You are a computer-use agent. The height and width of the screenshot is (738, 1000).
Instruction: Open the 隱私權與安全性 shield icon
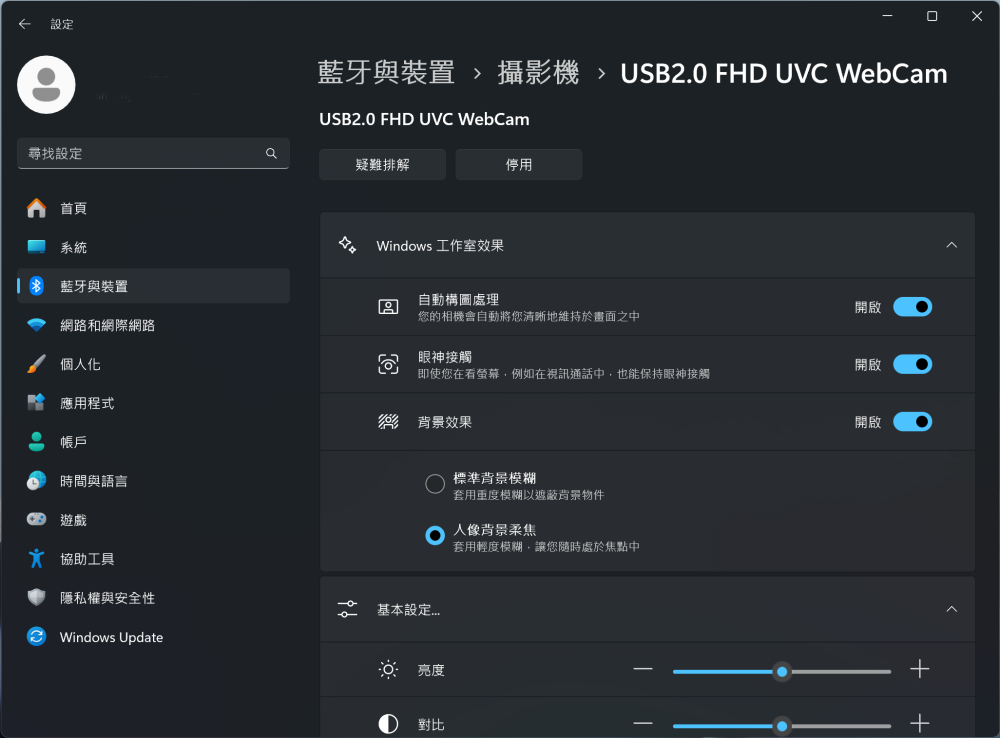click(x=36, y=597)
